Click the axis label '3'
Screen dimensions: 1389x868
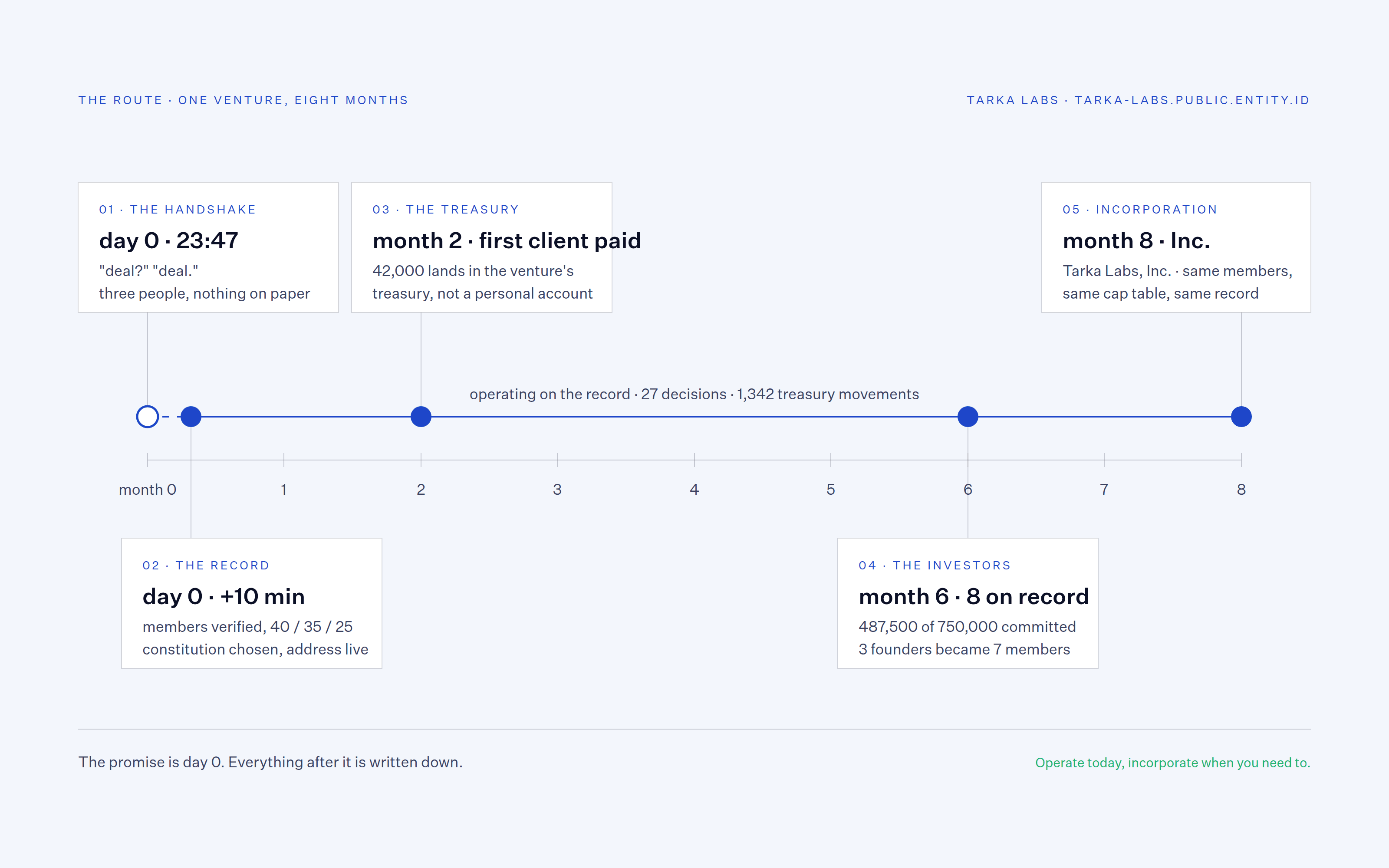(557, 489)
